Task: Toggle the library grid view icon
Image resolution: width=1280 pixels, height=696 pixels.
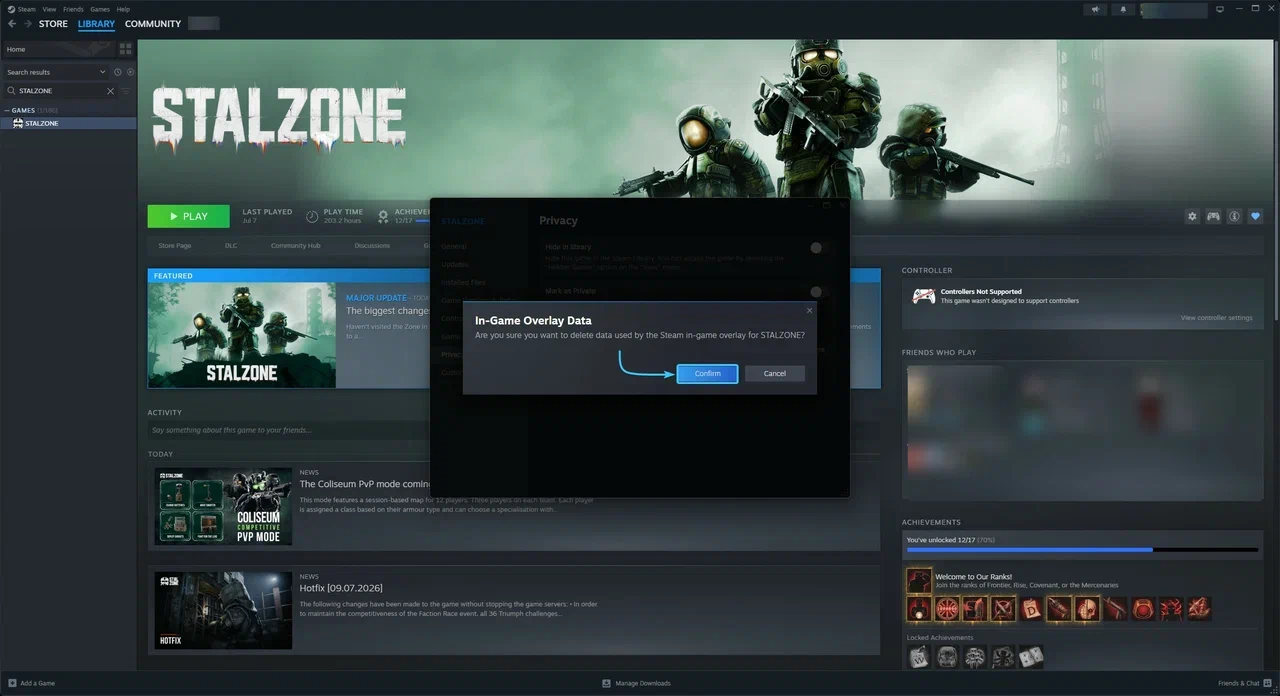Action: click(125, 48)
